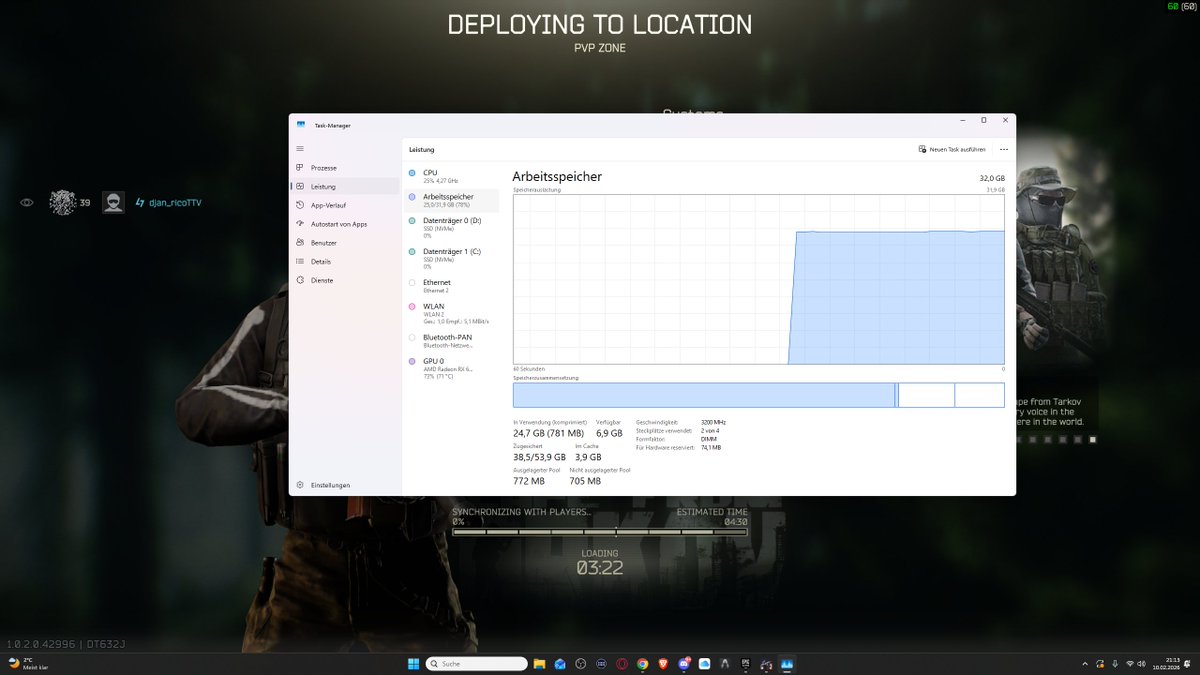Viewport: 1200px width, 675px height.
Task: Open the blue mail app on taskbar
Action: tap(560, 664)
